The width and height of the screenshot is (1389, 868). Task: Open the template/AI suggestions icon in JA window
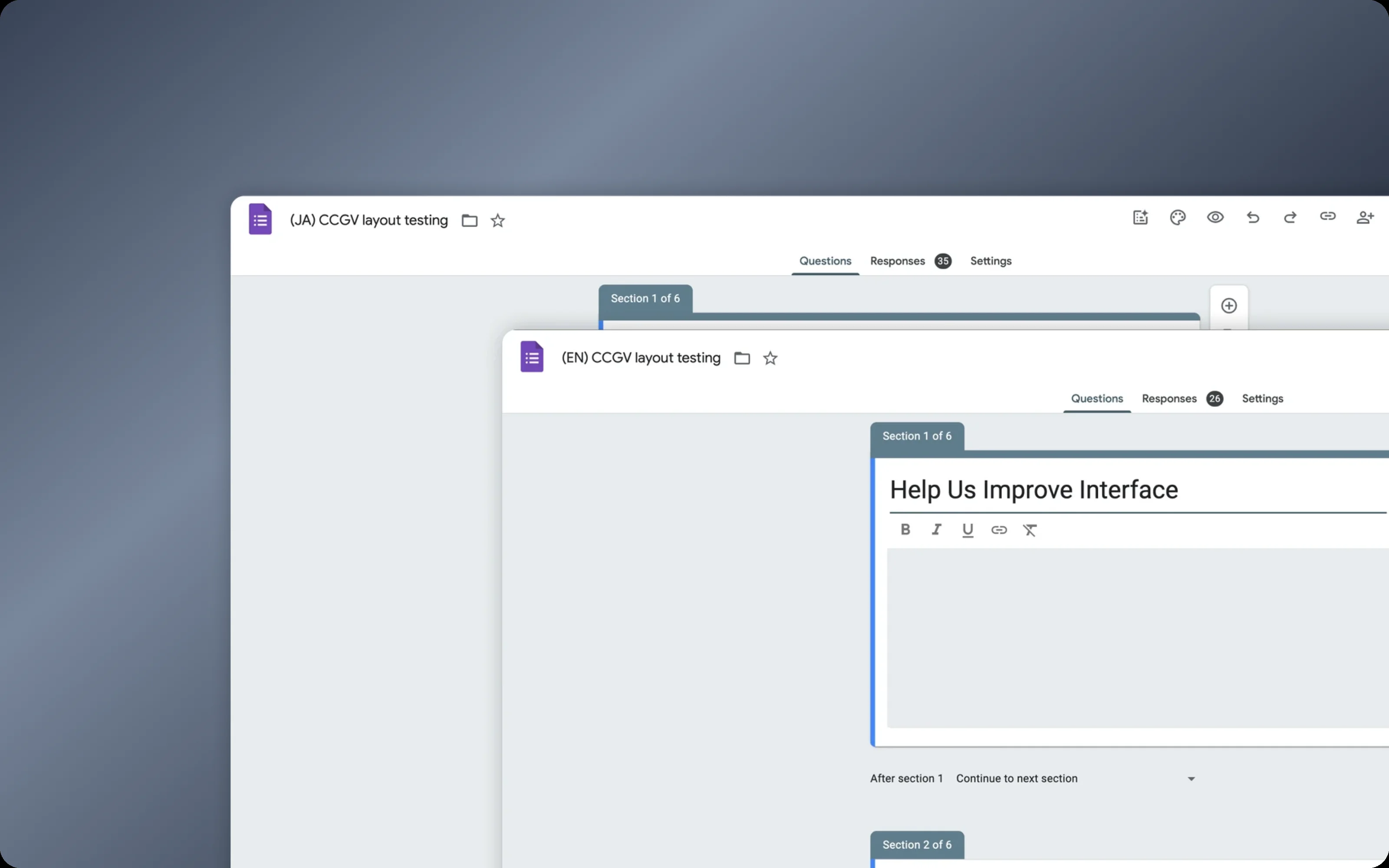click(1140, 217)
